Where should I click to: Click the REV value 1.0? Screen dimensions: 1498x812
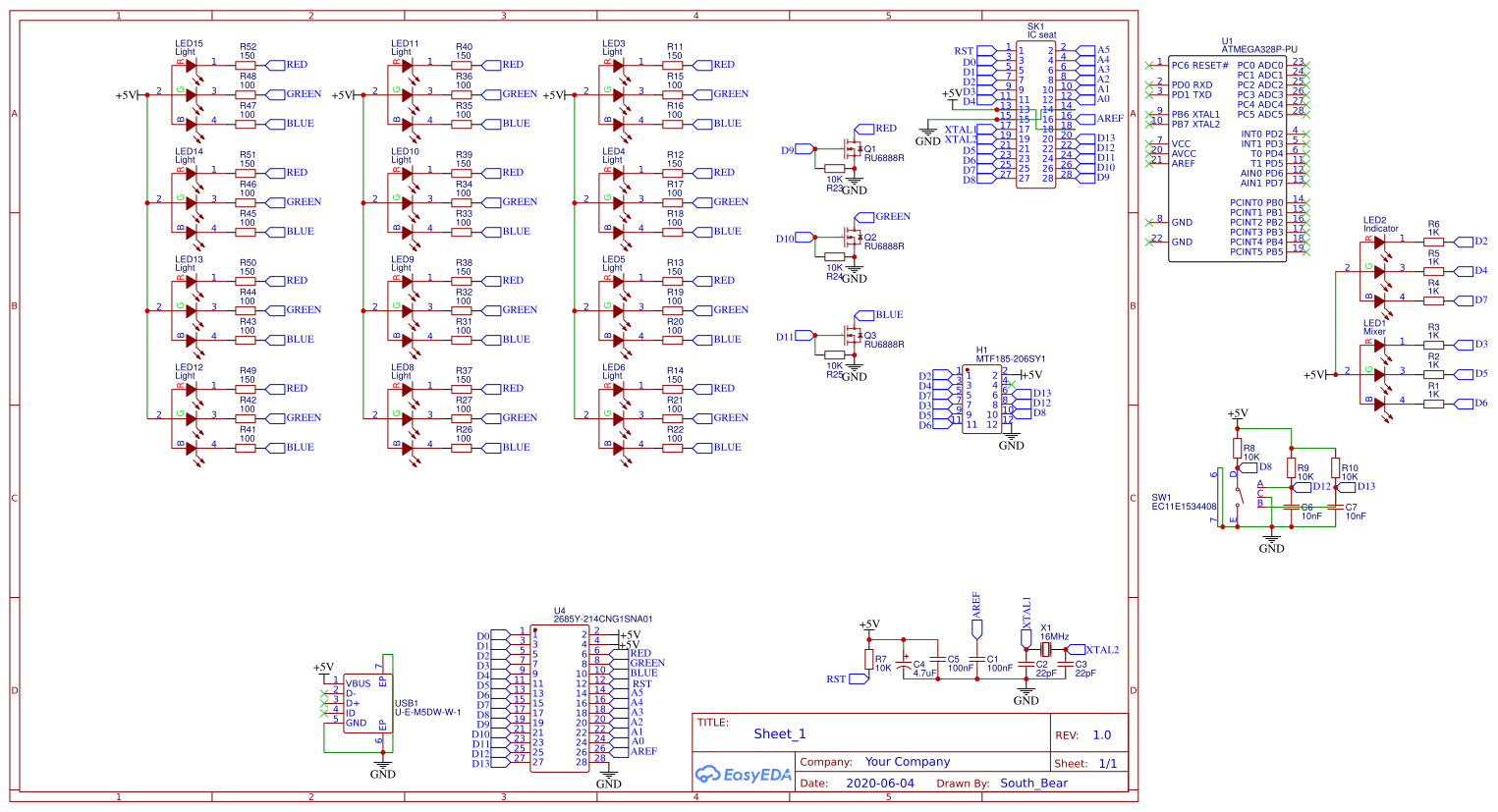tap(1102, 734)
